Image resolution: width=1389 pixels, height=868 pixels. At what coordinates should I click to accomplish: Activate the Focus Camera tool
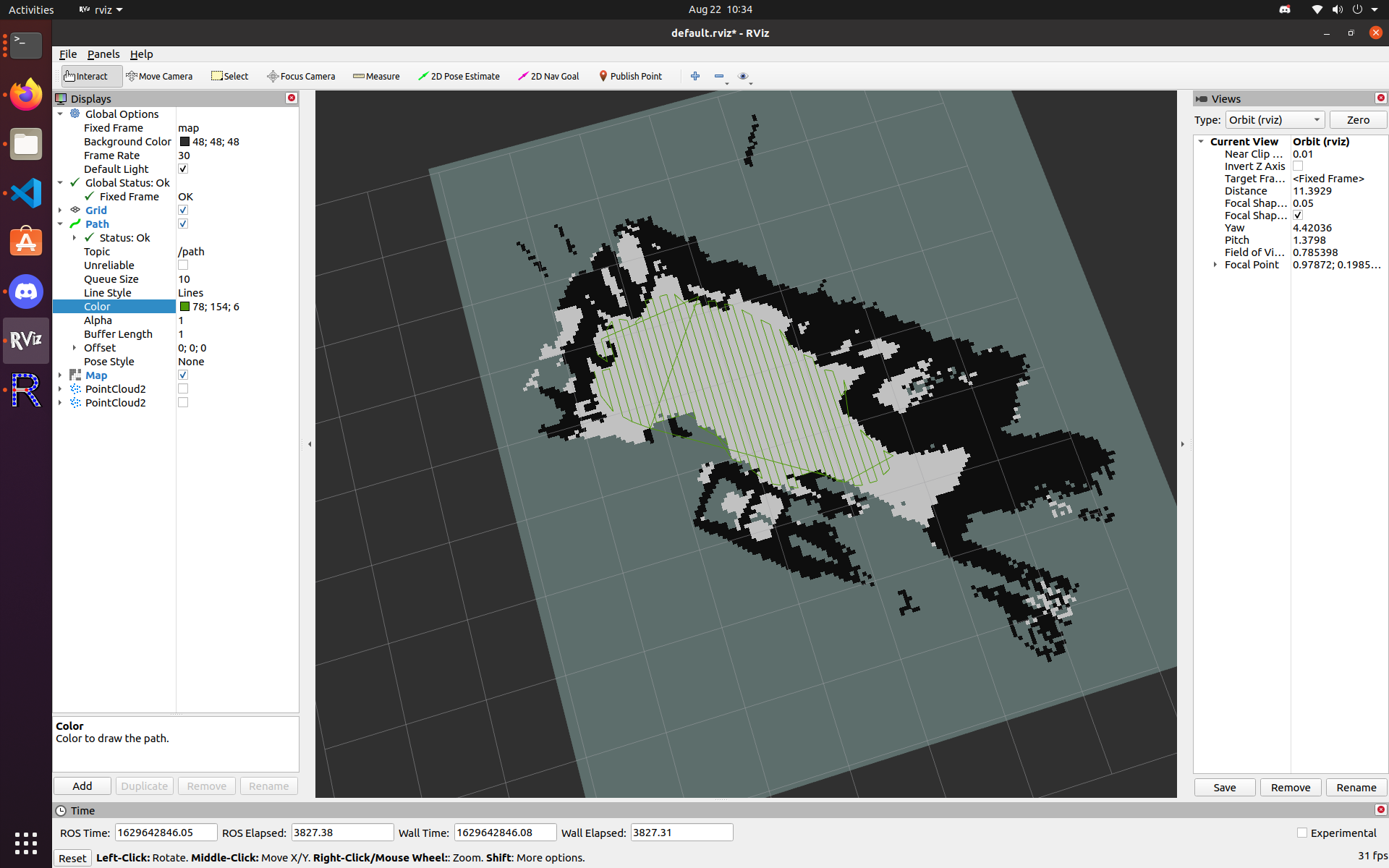(x=301, y=76)
